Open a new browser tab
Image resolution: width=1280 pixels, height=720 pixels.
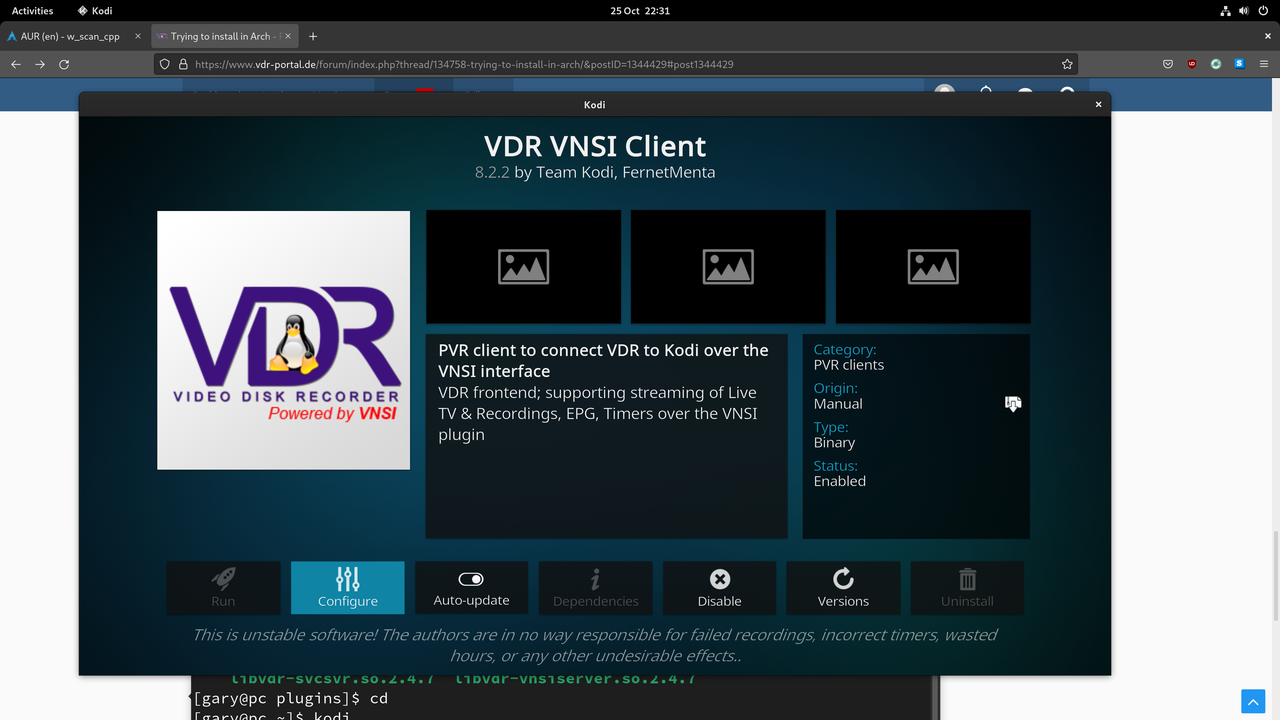pos(313,34)
